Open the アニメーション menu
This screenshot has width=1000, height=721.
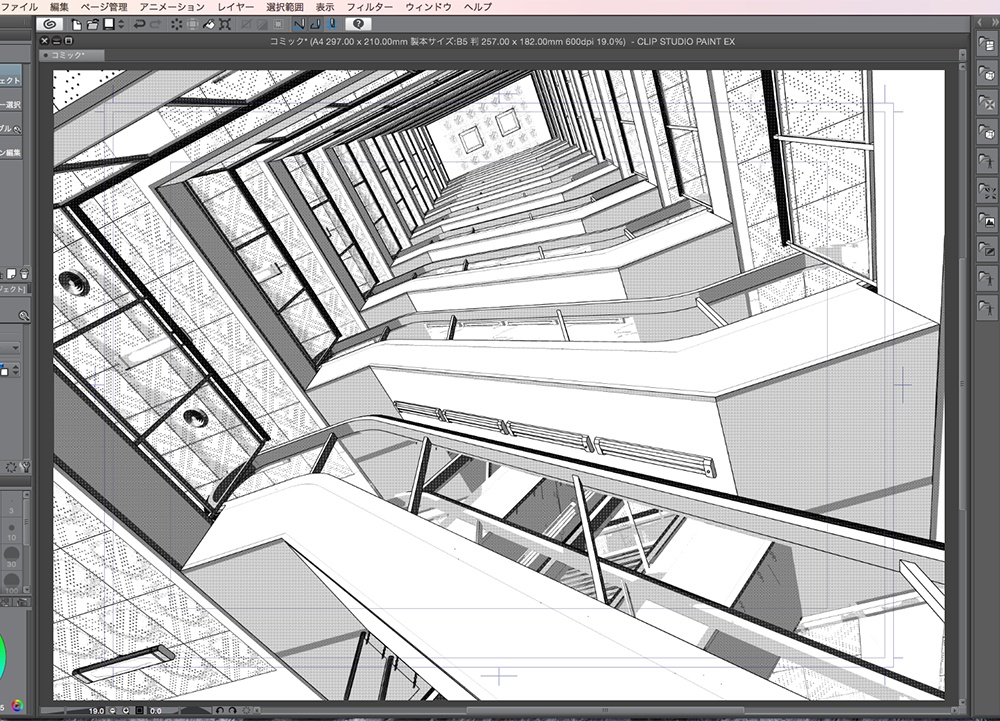pyautogui.click(x=172, y=7)
